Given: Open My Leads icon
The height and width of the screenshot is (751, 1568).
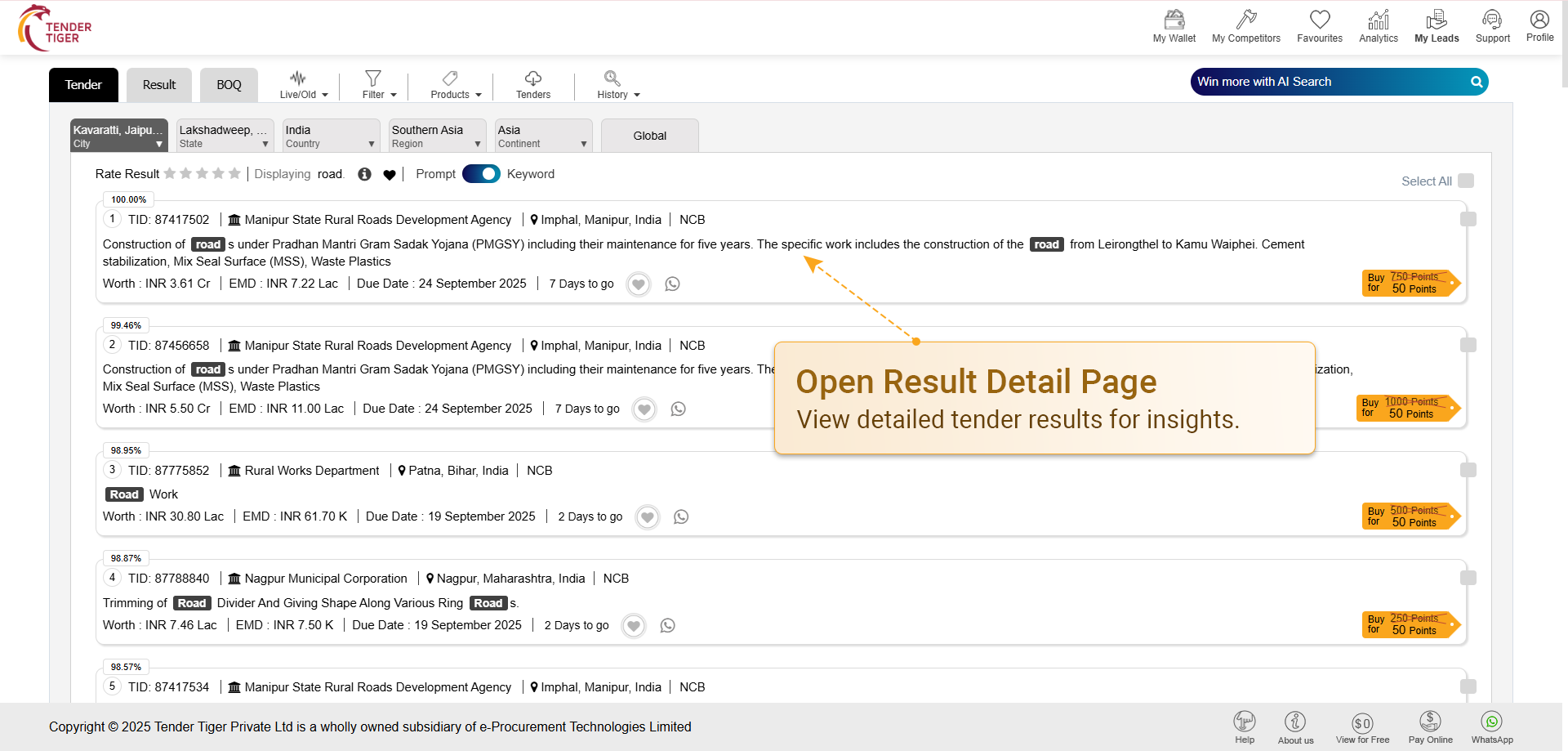Looking at the screenshot, I should 1436,20.
